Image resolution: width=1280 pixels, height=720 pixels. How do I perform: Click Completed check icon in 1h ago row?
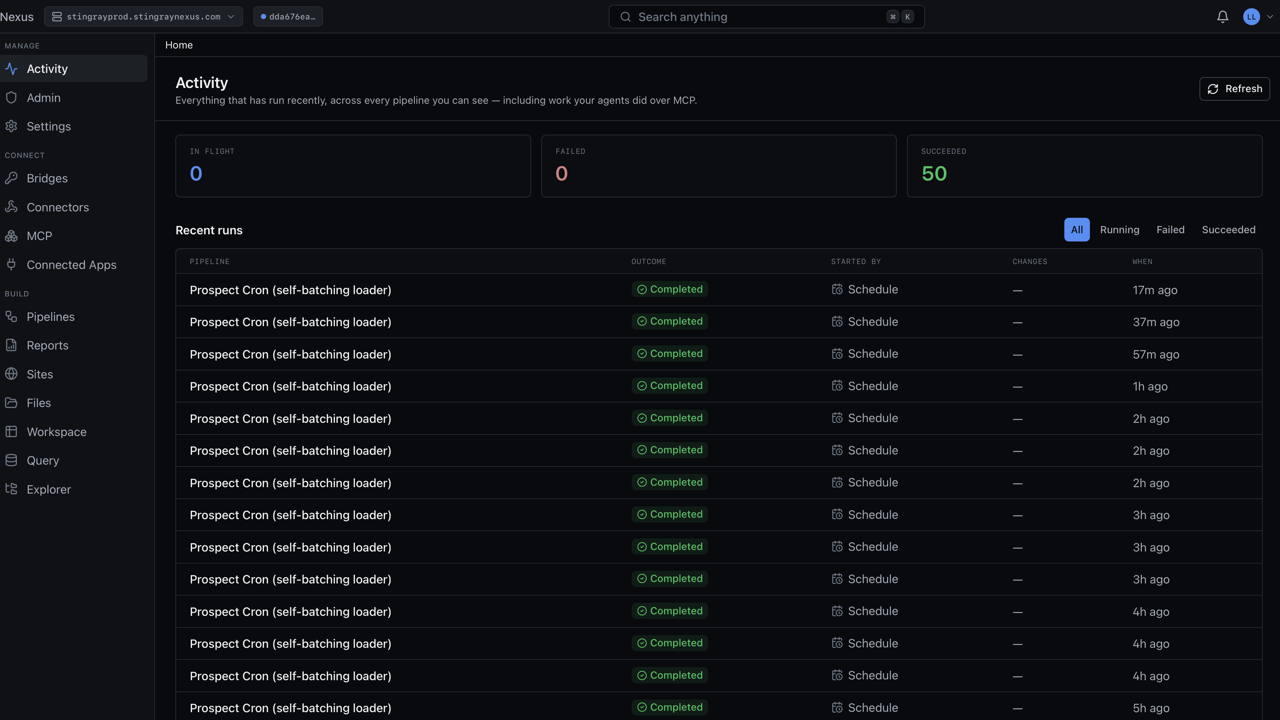click(x=642, y=385)
